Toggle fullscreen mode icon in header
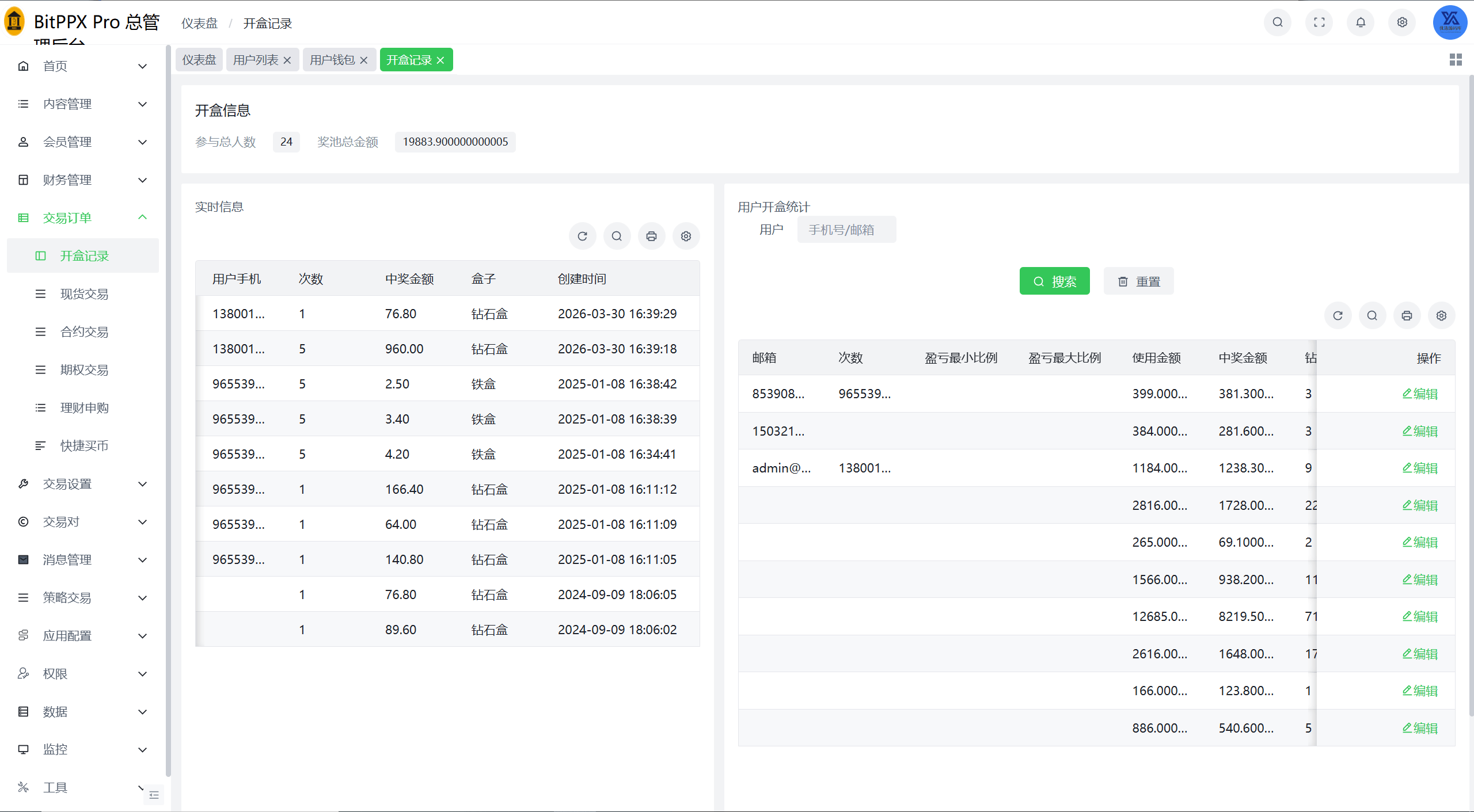Screen dimensions: 1474x812 1319,22
